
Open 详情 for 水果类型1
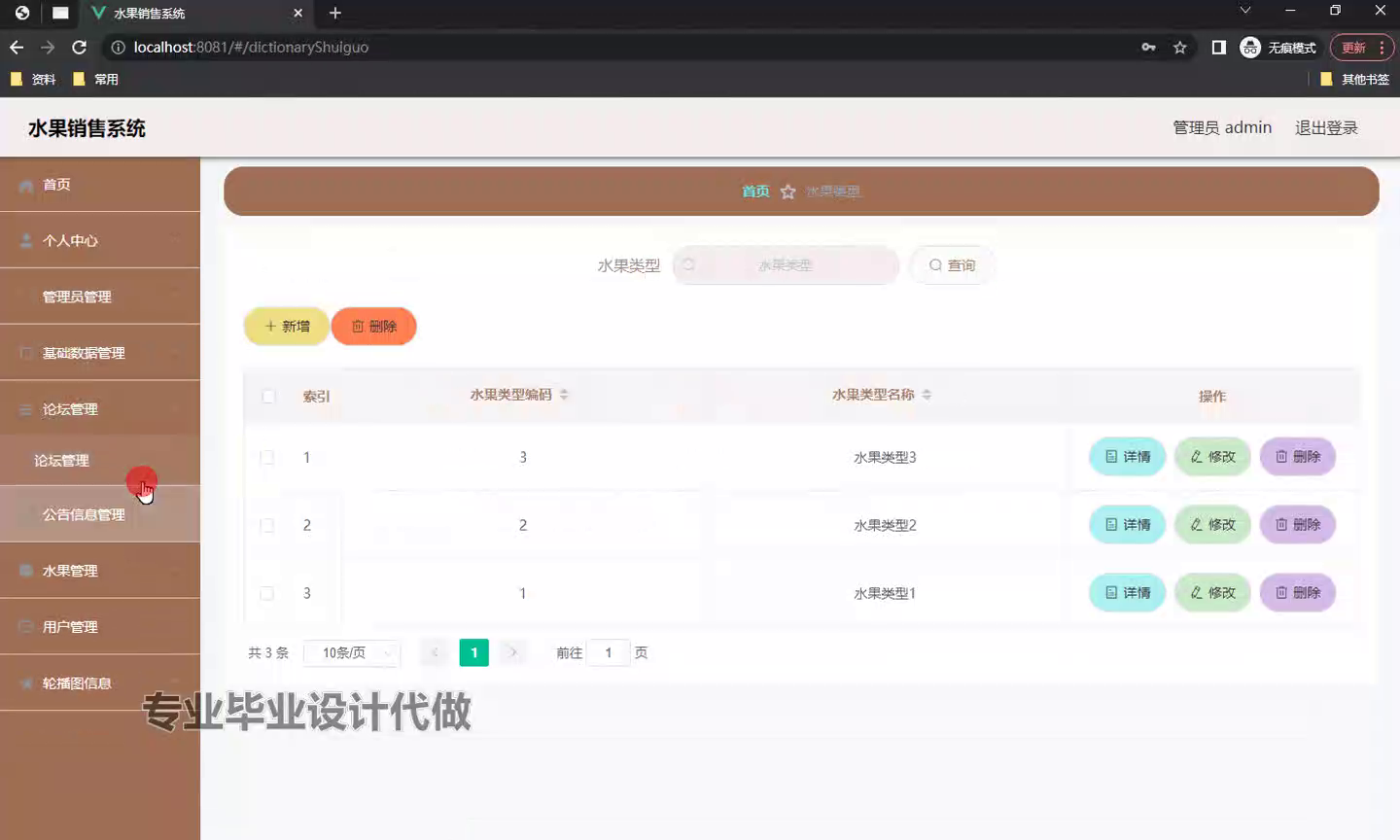pos(1128,593)
